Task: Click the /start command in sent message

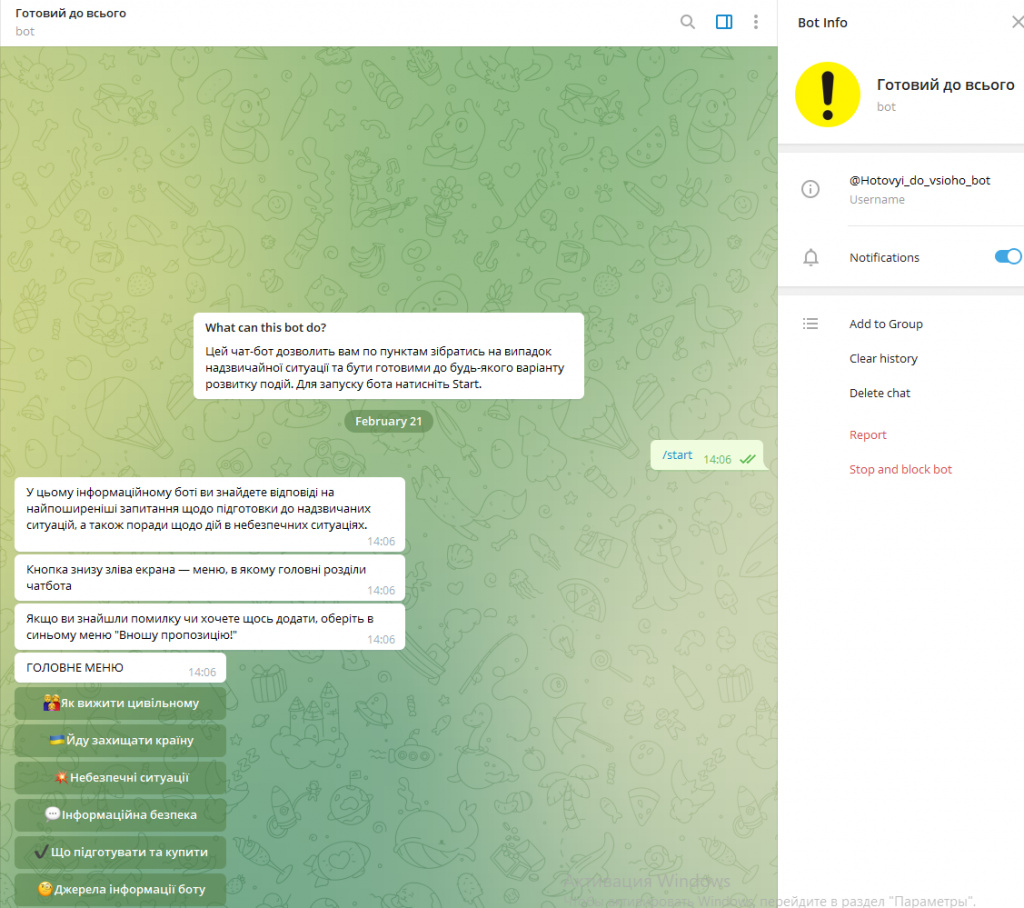Action: (x=677, y=455)
